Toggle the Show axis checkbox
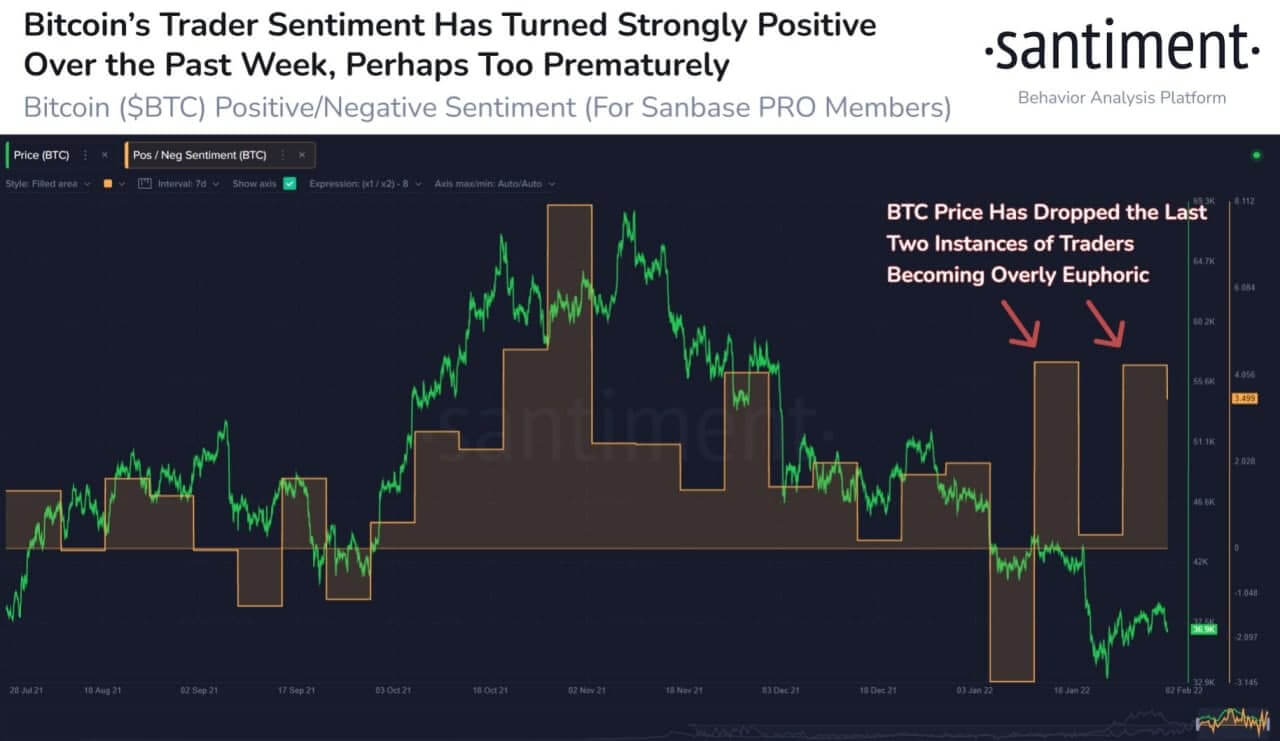 tap(290, 184)
